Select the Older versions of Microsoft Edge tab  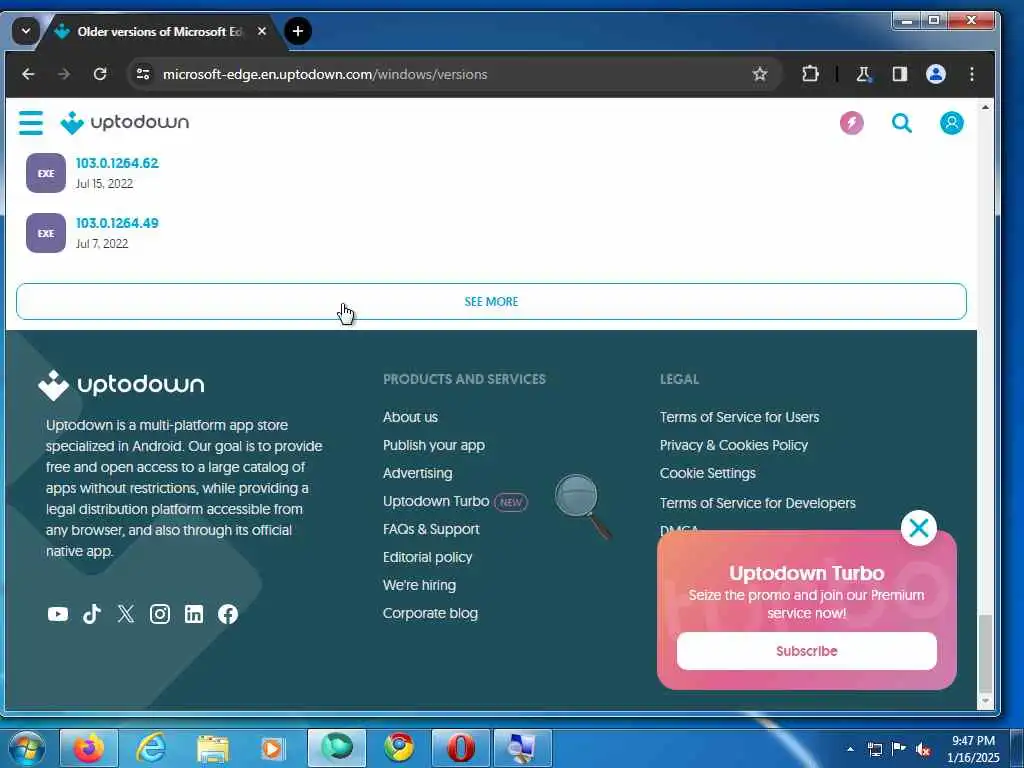point(160,31)
